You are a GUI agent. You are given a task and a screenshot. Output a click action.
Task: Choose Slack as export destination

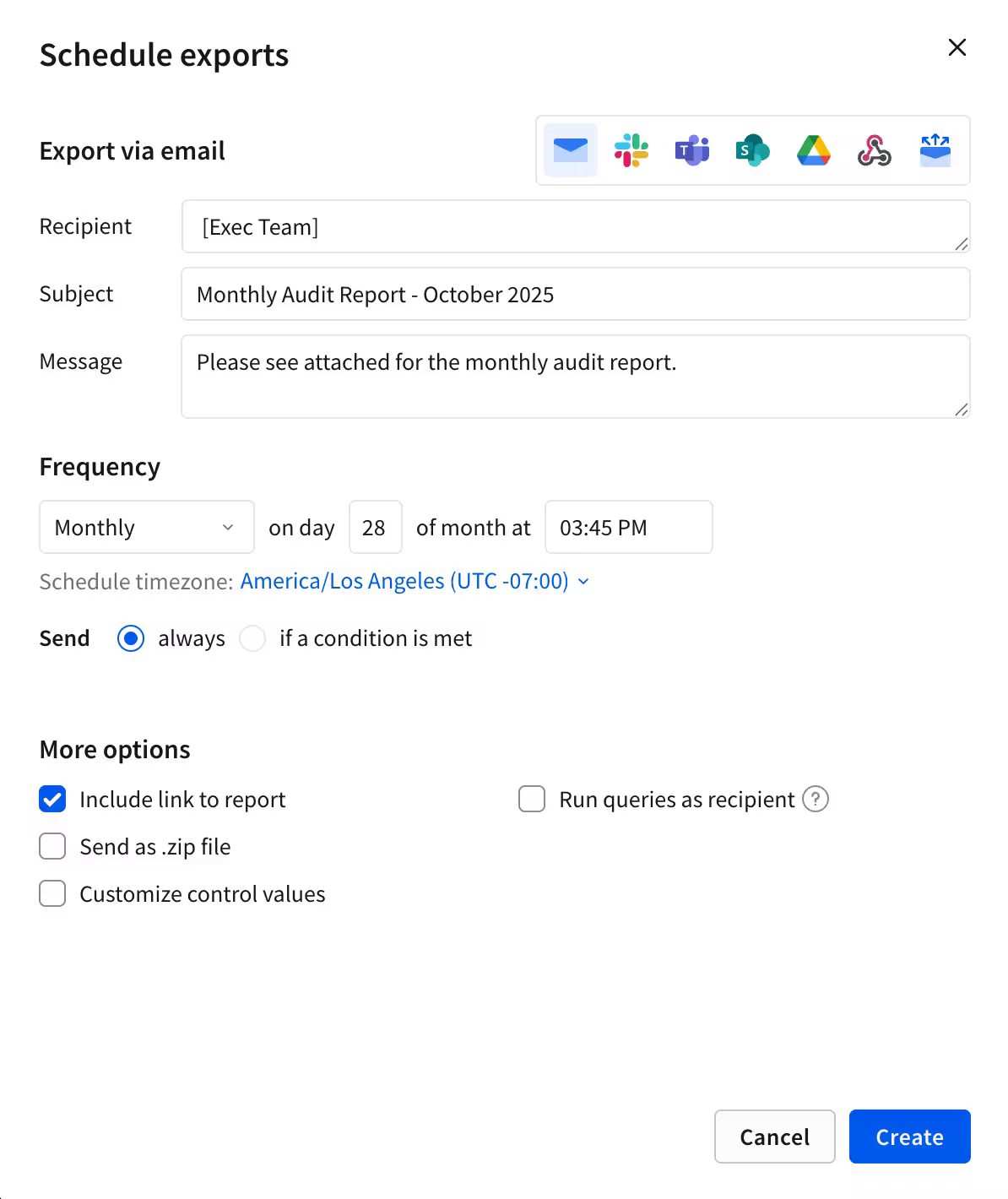[631, 150]
